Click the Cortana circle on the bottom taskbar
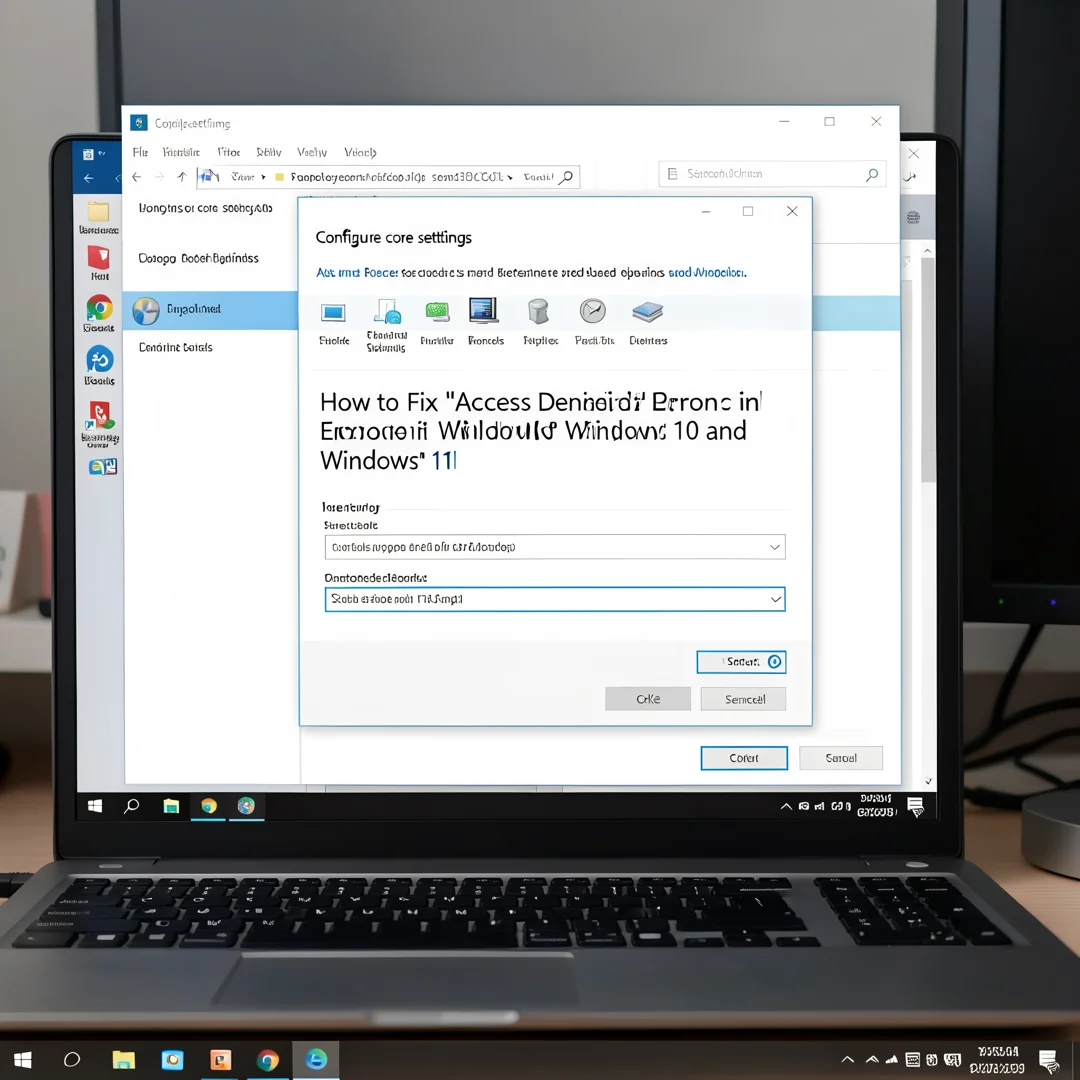This screenshot has width=1080, height=1080. click(x=72, y=1059)
